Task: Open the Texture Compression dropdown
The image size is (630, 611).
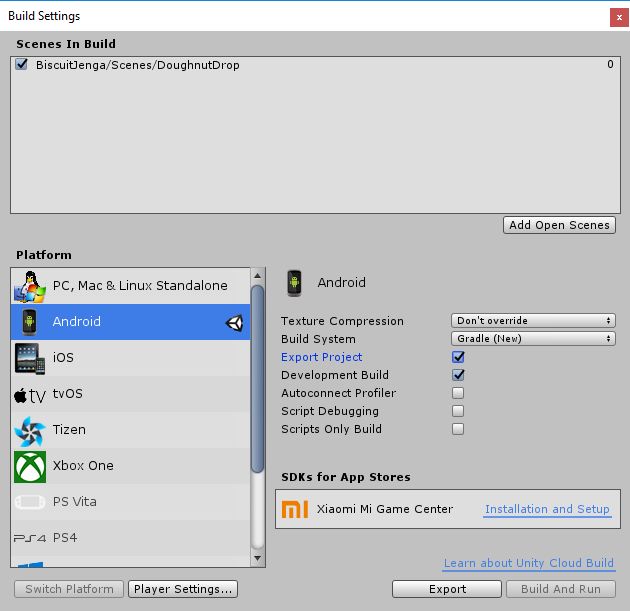Action: [x=533, y=321]
